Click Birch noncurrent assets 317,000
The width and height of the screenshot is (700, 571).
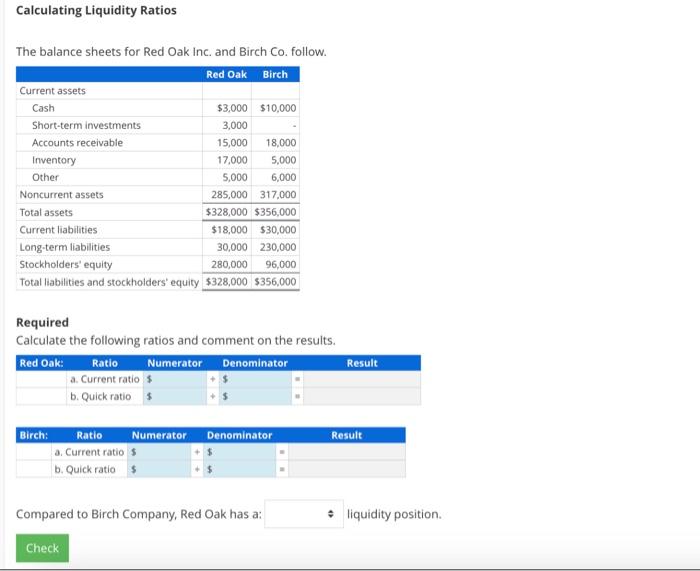point(278,195)
